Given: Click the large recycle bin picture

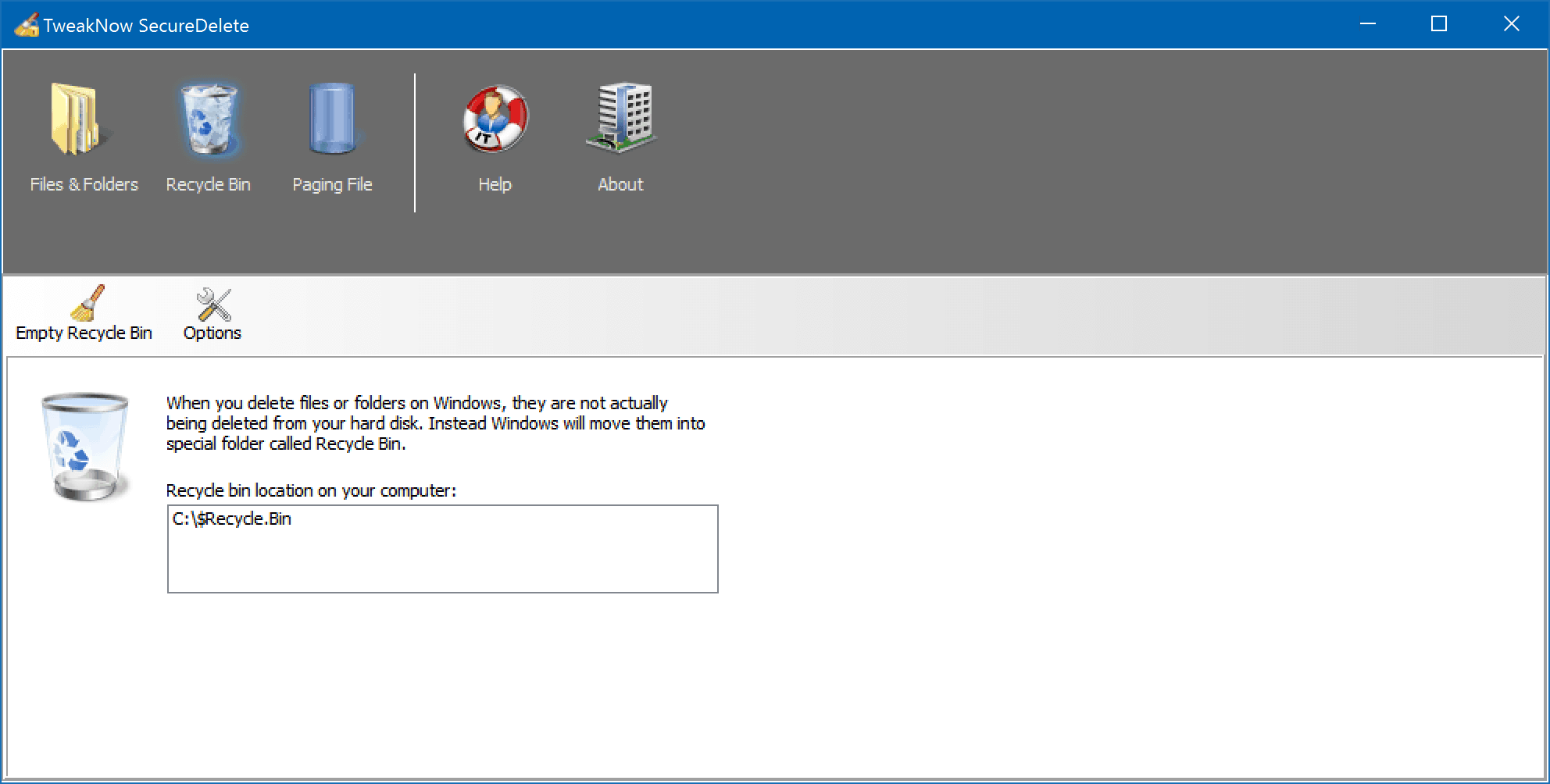Looking at the screenshot, I should point(85,447).
